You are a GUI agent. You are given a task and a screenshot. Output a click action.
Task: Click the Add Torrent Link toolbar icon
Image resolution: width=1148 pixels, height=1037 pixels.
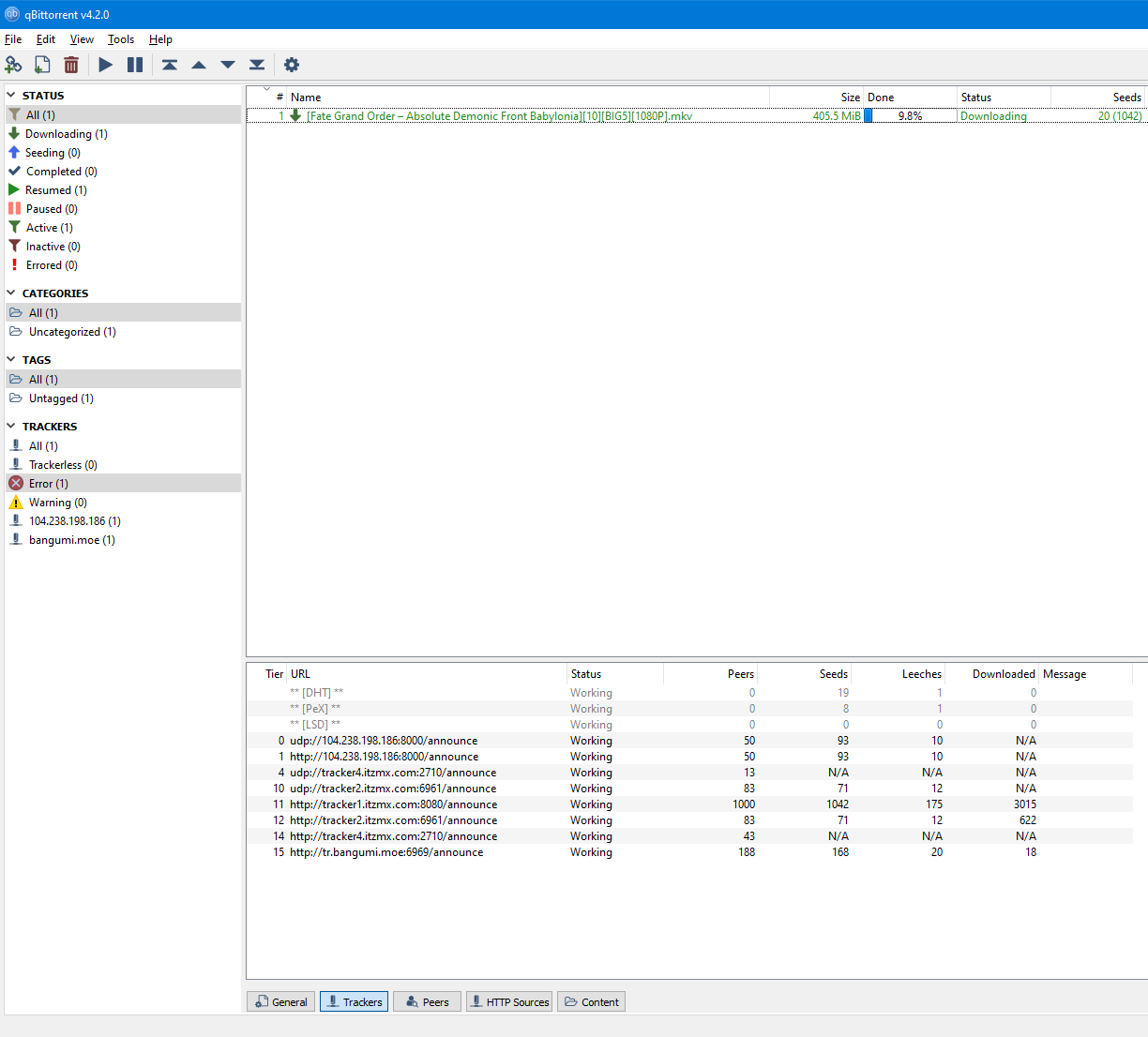[13, 65]
